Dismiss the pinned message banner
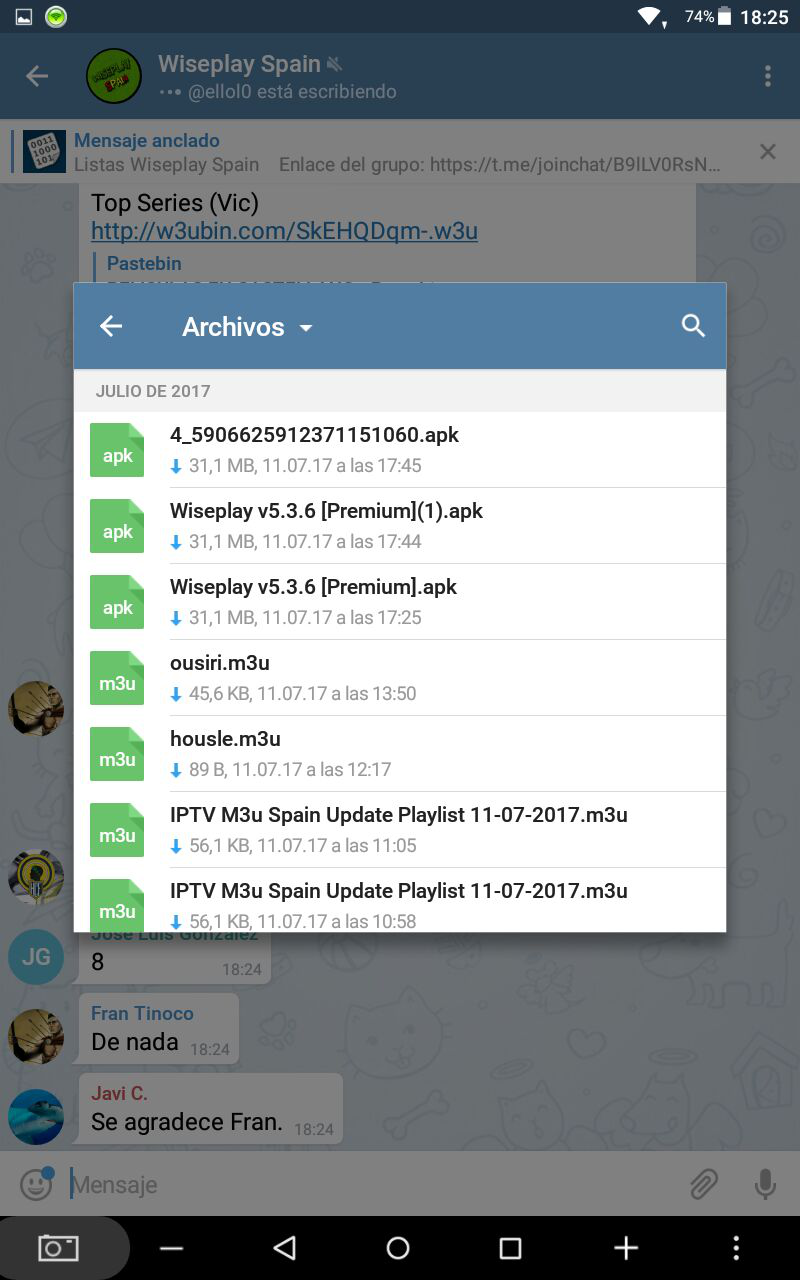Viewport: 800px width, 1280px height. [767, 152]
